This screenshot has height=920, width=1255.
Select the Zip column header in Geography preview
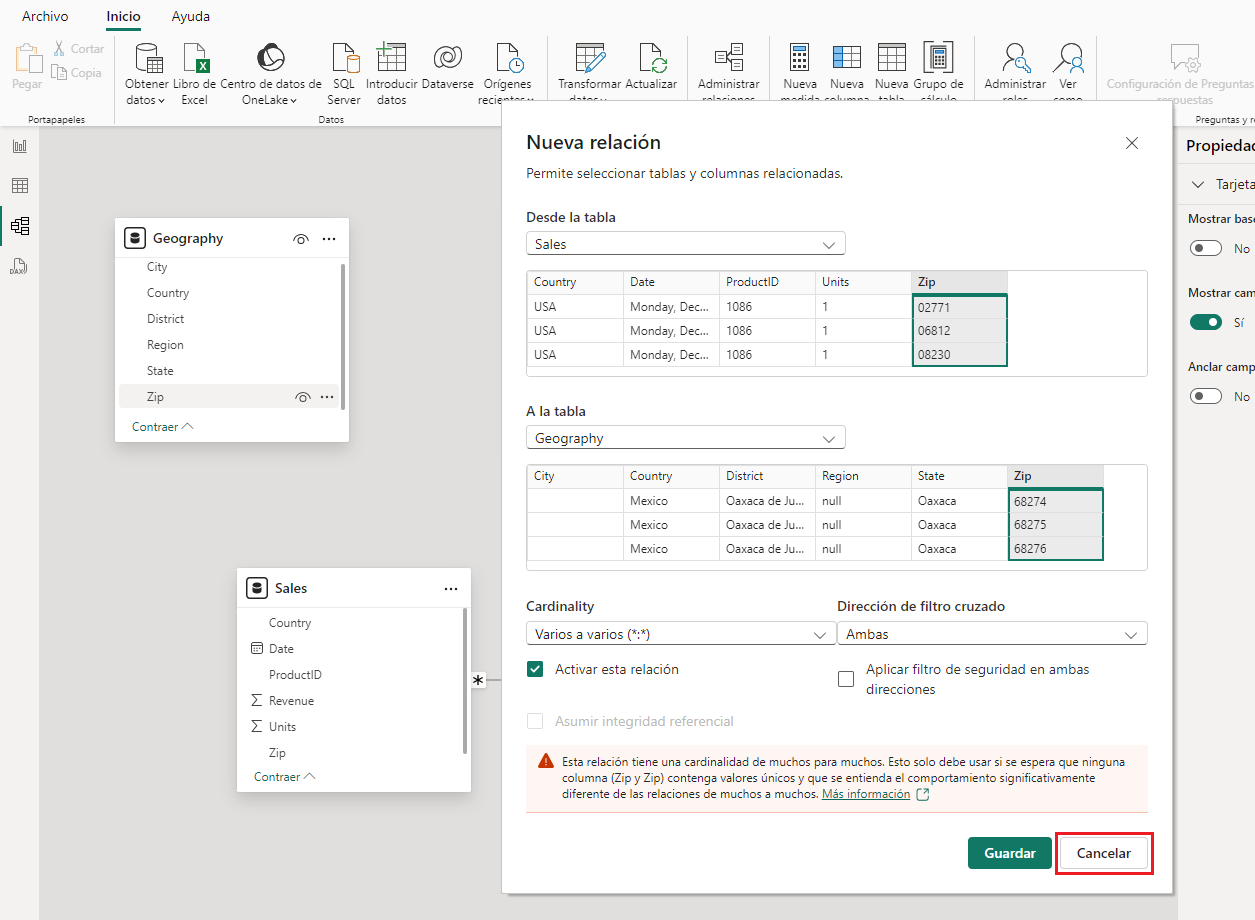pos(1054,476)
